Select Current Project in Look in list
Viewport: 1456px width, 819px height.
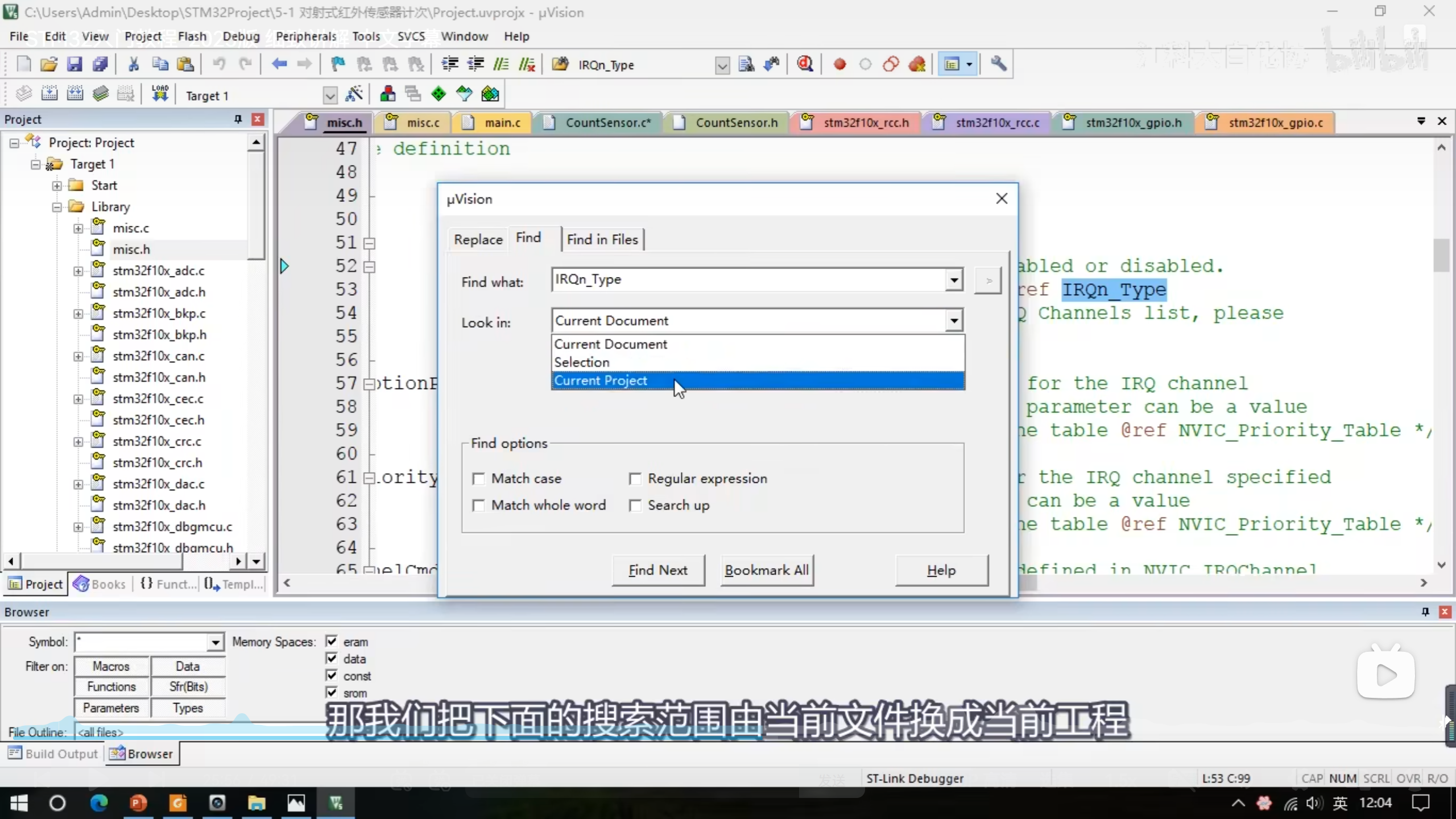601,380
